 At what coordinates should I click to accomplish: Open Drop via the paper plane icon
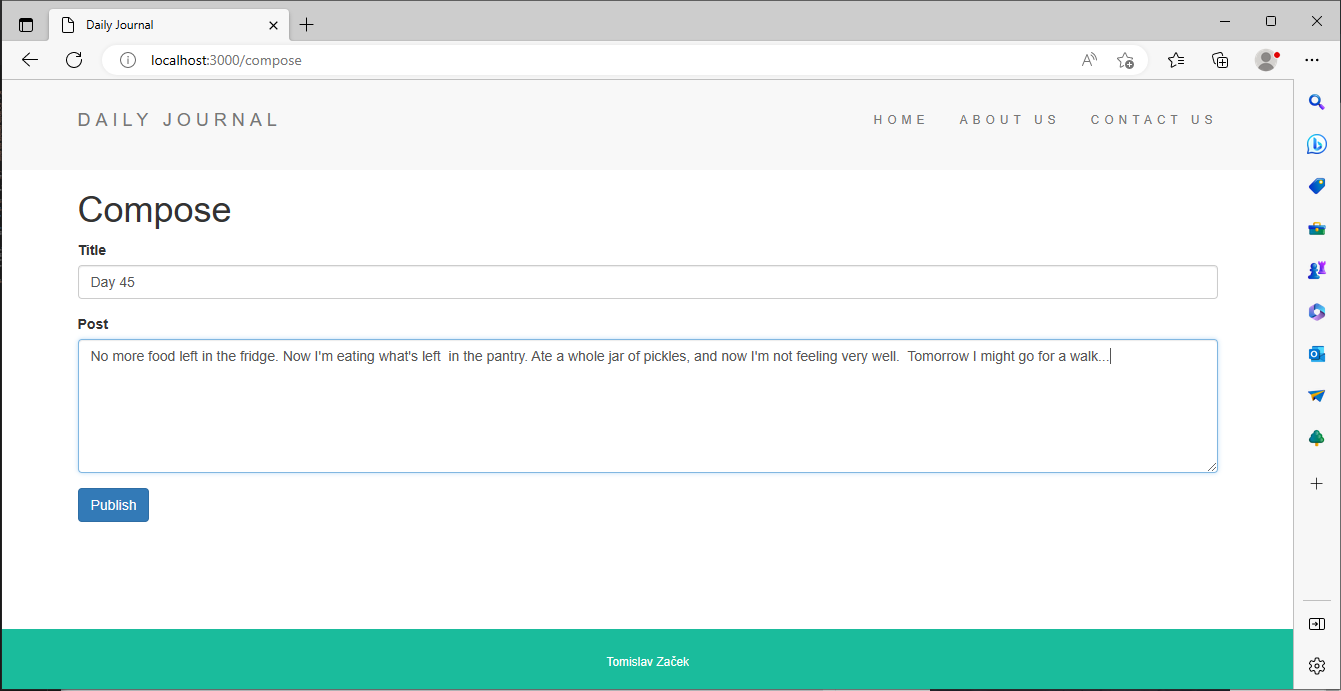1316,395
